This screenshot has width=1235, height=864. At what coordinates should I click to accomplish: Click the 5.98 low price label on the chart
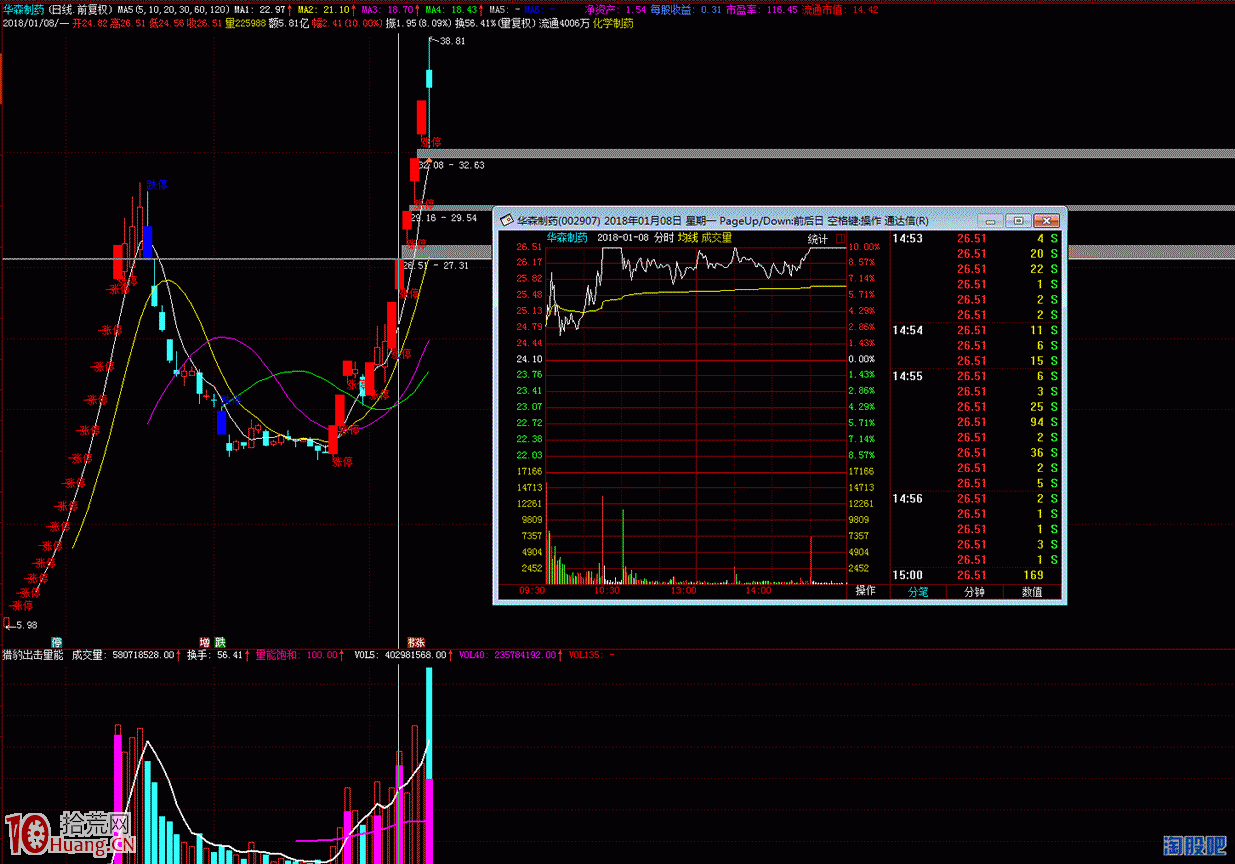[x=25, y=625]
